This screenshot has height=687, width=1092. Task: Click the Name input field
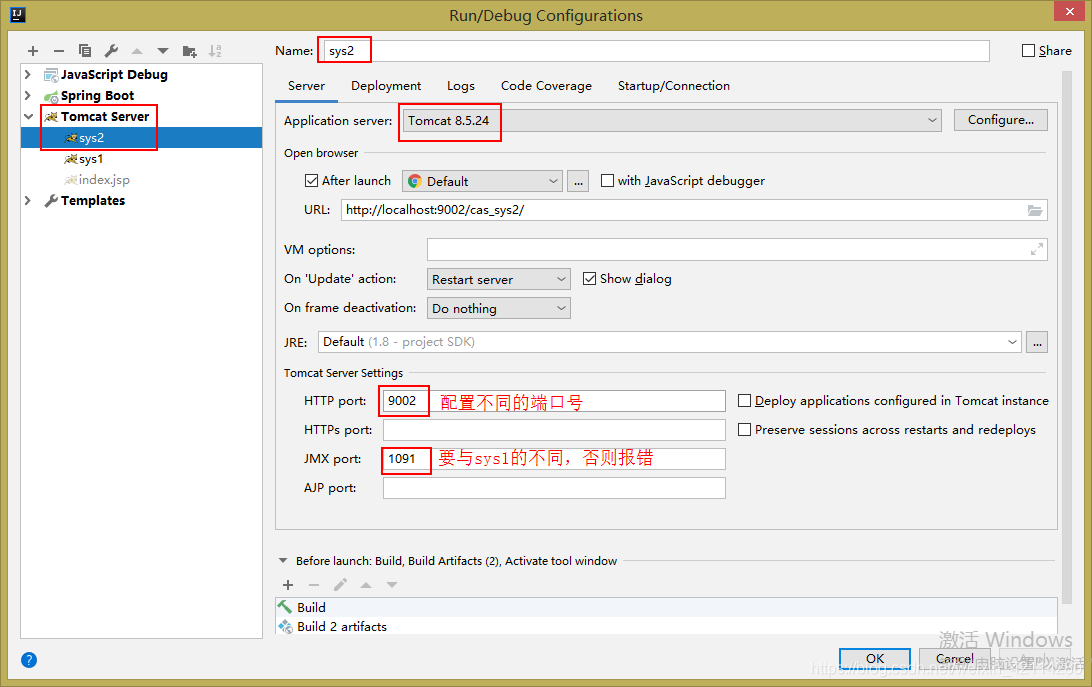click(656, 51)
